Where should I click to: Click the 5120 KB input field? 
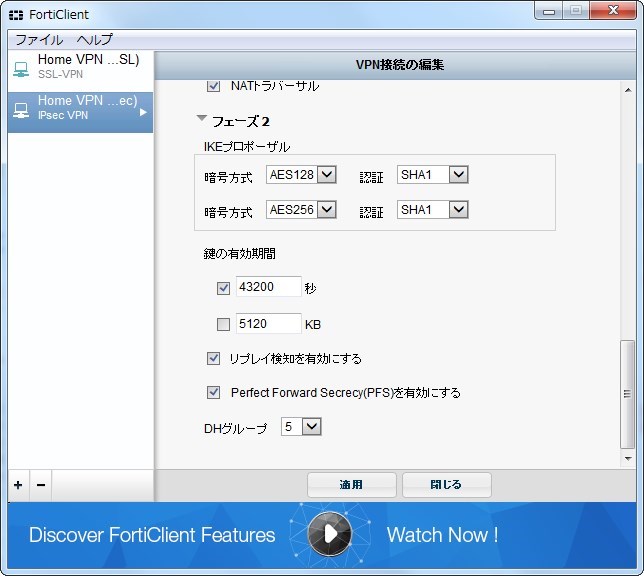click(269, 324)
